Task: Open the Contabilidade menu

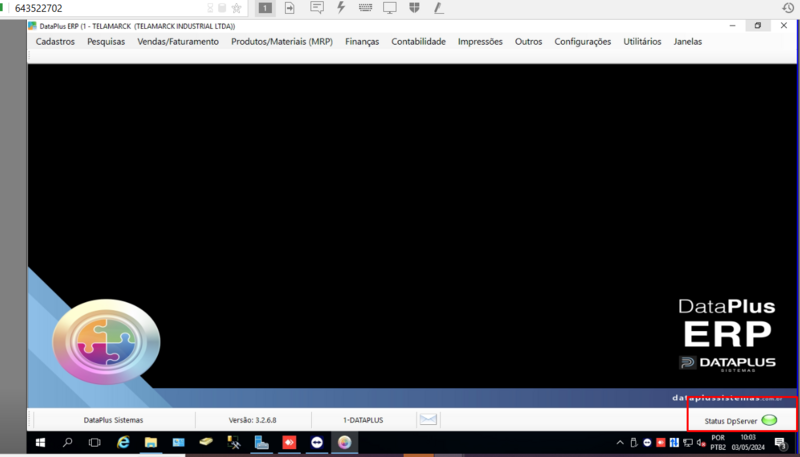Action: click(418, 42)
